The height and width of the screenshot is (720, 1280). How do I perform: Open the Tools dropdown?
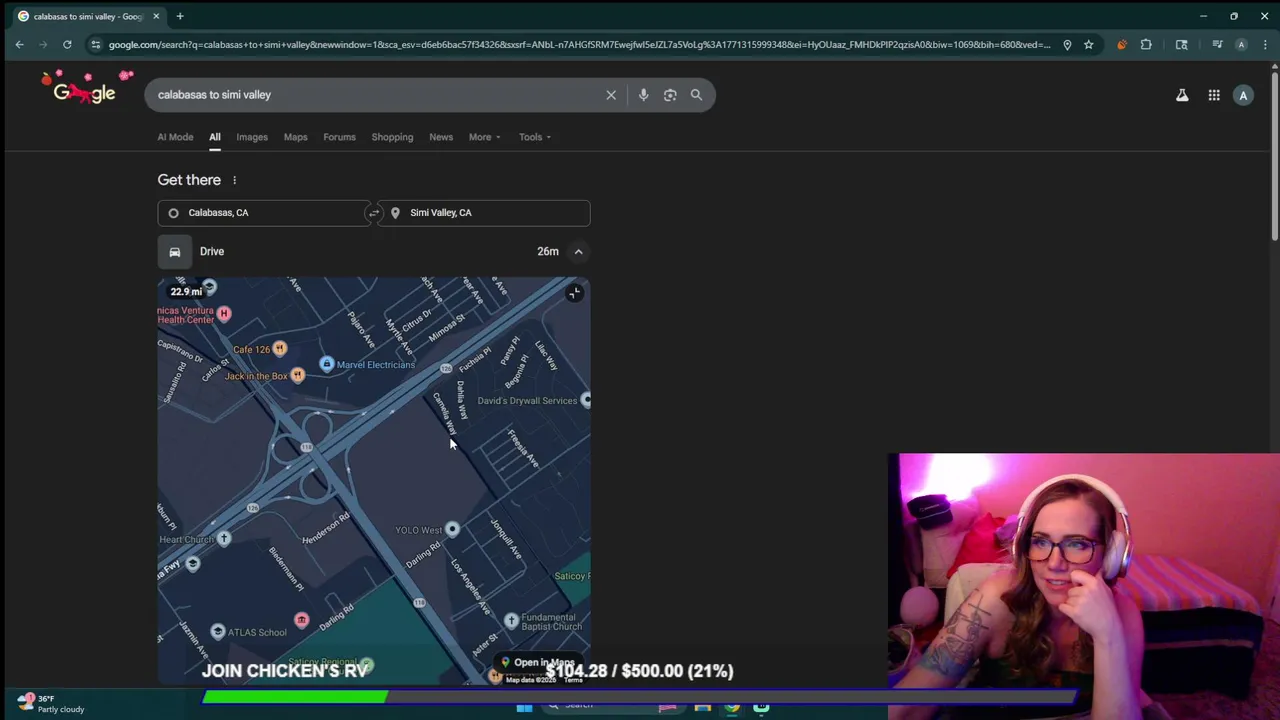click(x=535, y=137)
